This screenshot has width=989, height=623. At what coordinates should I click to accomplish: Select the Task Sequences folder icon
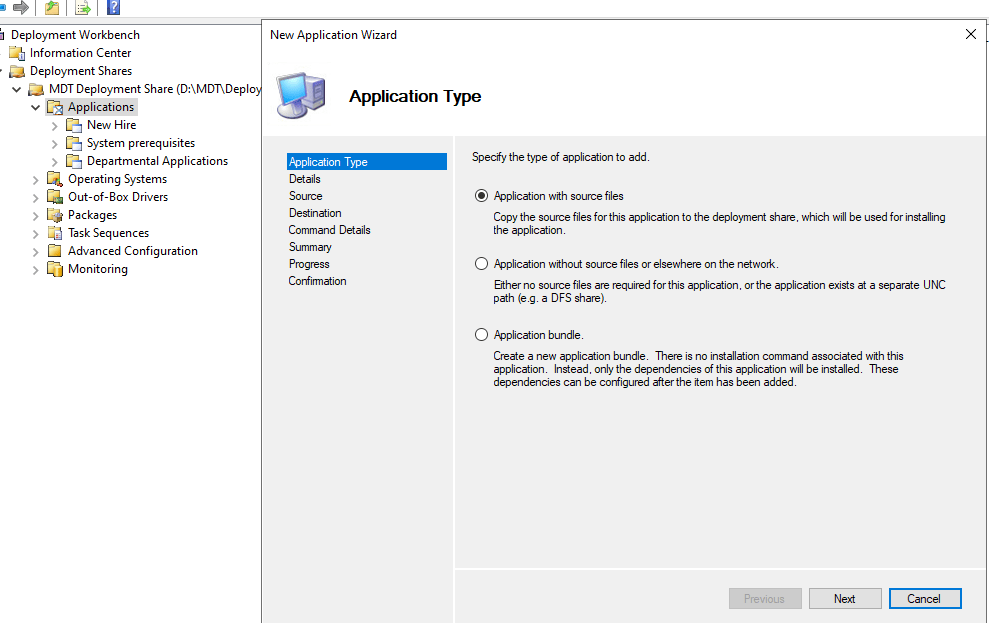(55, 233)
